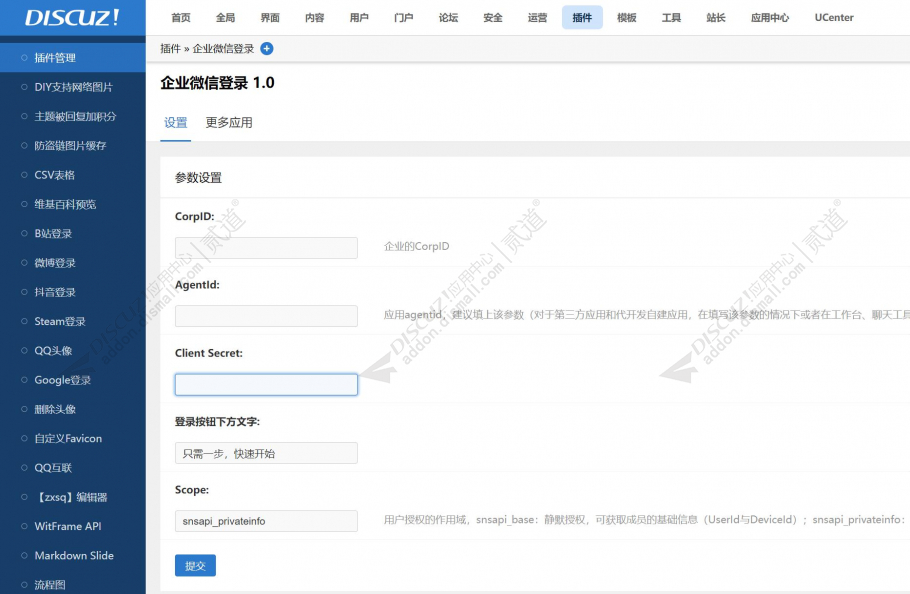Select 插件管理 in the sidebar
910x594 pixels.
pos(73,57)
